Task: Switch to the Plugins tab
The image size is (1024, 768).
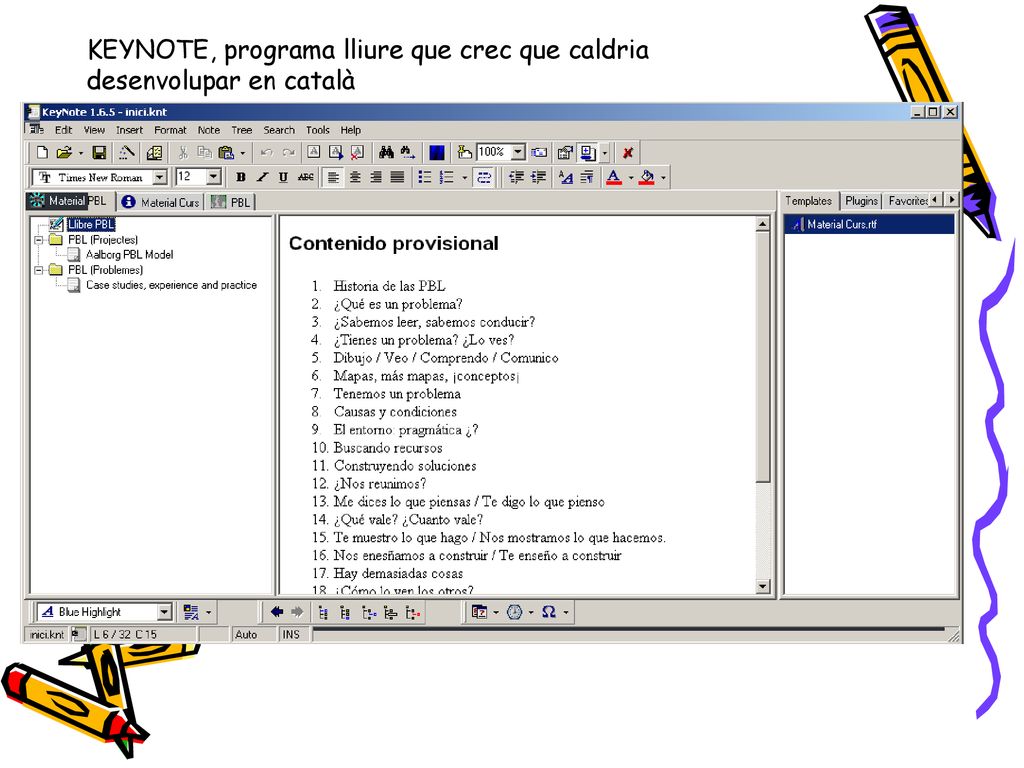Action: tap(861, 201)
